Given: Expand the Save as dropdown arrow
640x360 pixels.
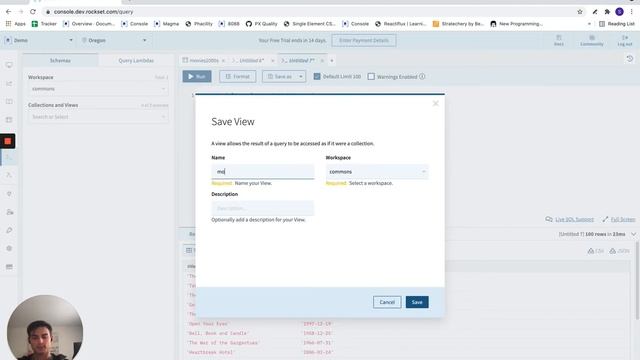Looking at the screenshot, I should (x=301, y=76).
